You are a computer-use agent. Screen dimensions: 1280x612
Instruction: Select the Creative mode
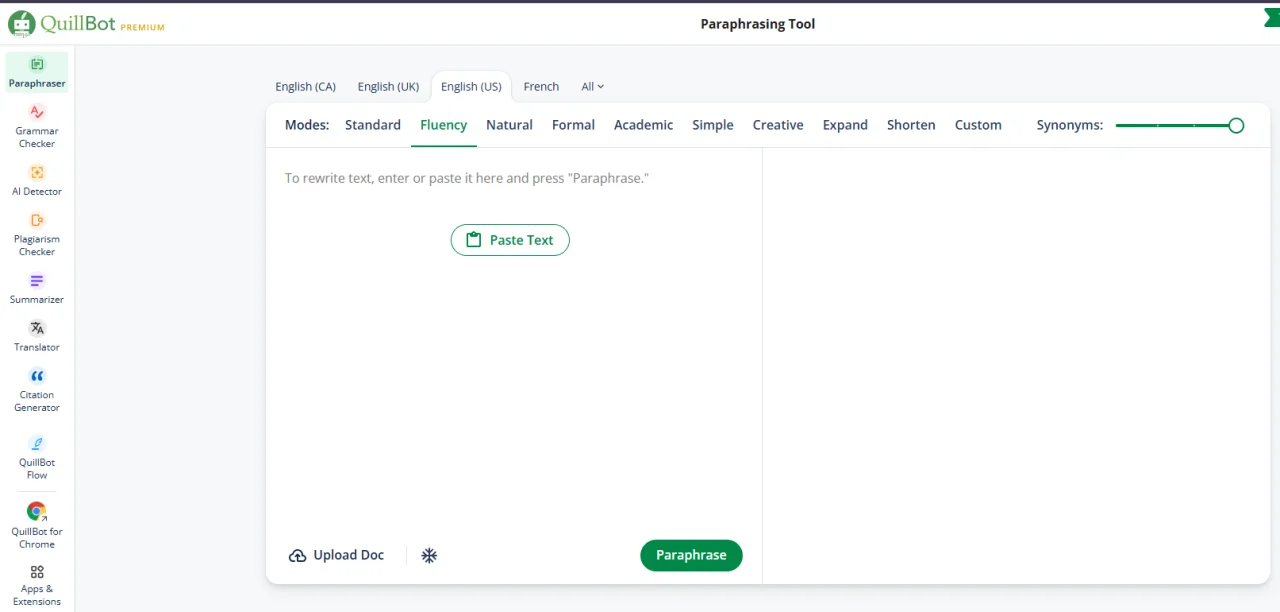click(778, 125)
